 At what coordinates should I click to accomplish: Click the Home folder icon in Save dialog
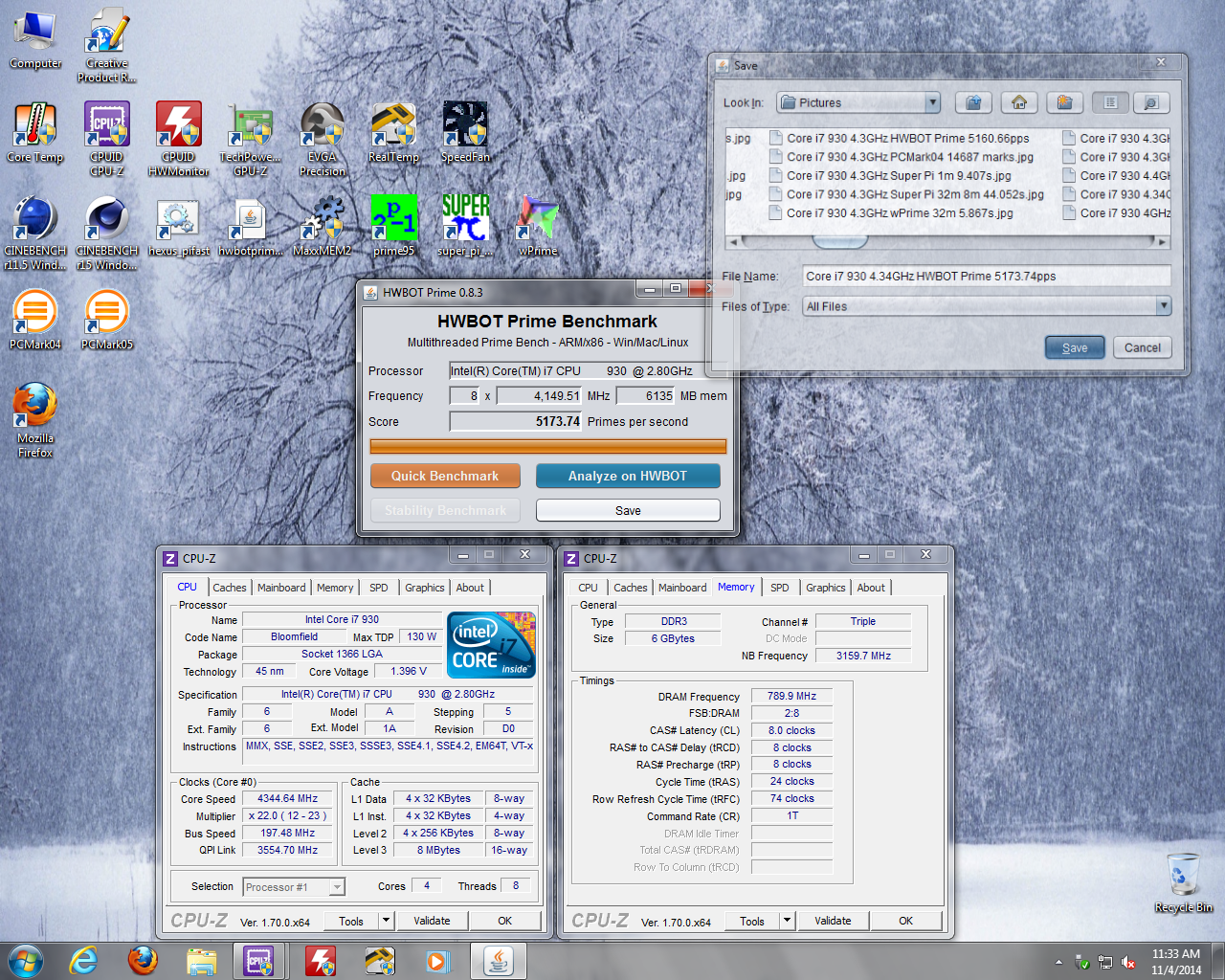(x=1019, y=102)
